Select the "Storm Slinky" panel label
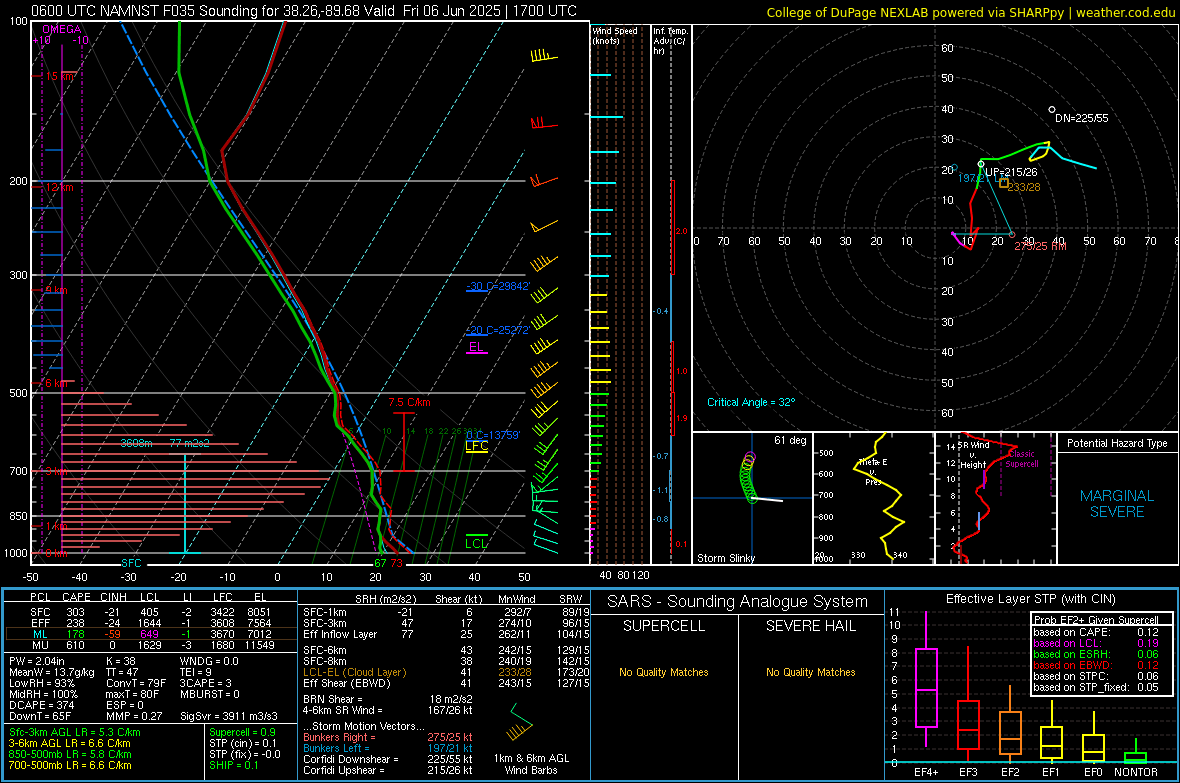Image resolution: width=1180 pixels, height=783 pixels. tap(725, 558)
